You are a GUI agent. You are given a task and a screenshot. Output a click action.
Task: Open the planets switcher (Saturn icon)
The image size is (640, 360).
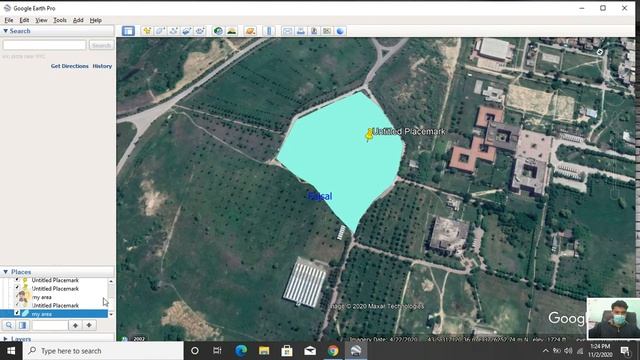click(250, 31)
